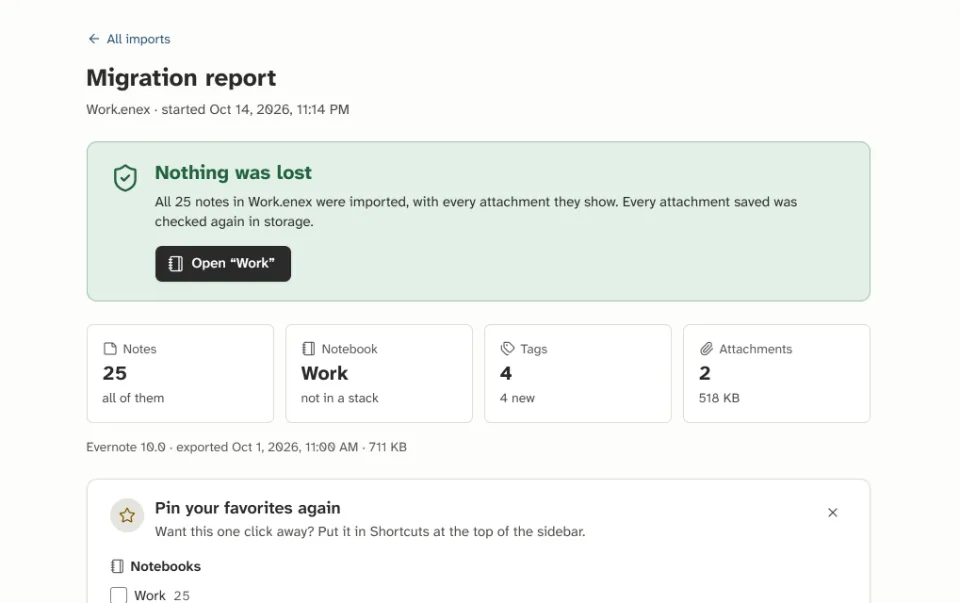
Task: Click the "Work.enex · started Oct 14" subtitle
Action: click(x=218, y=110)
